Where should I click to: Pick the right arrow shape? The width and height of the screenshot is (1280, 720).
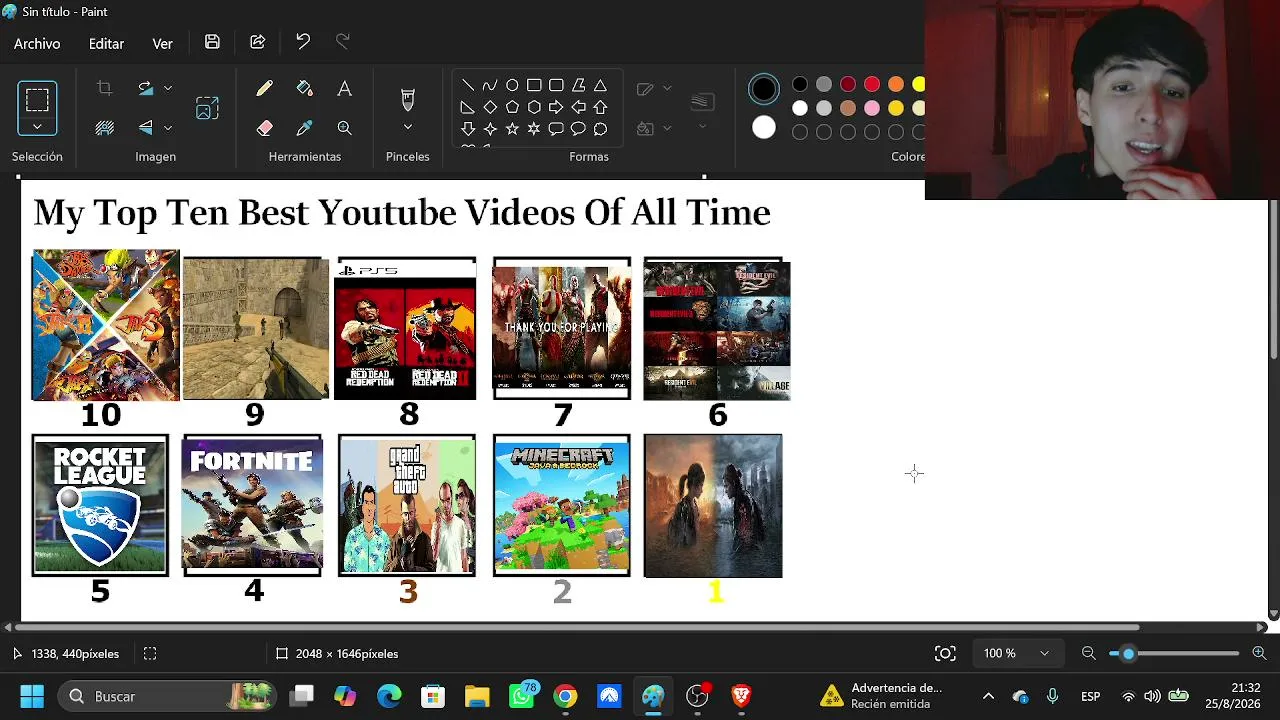click(556, 107)
